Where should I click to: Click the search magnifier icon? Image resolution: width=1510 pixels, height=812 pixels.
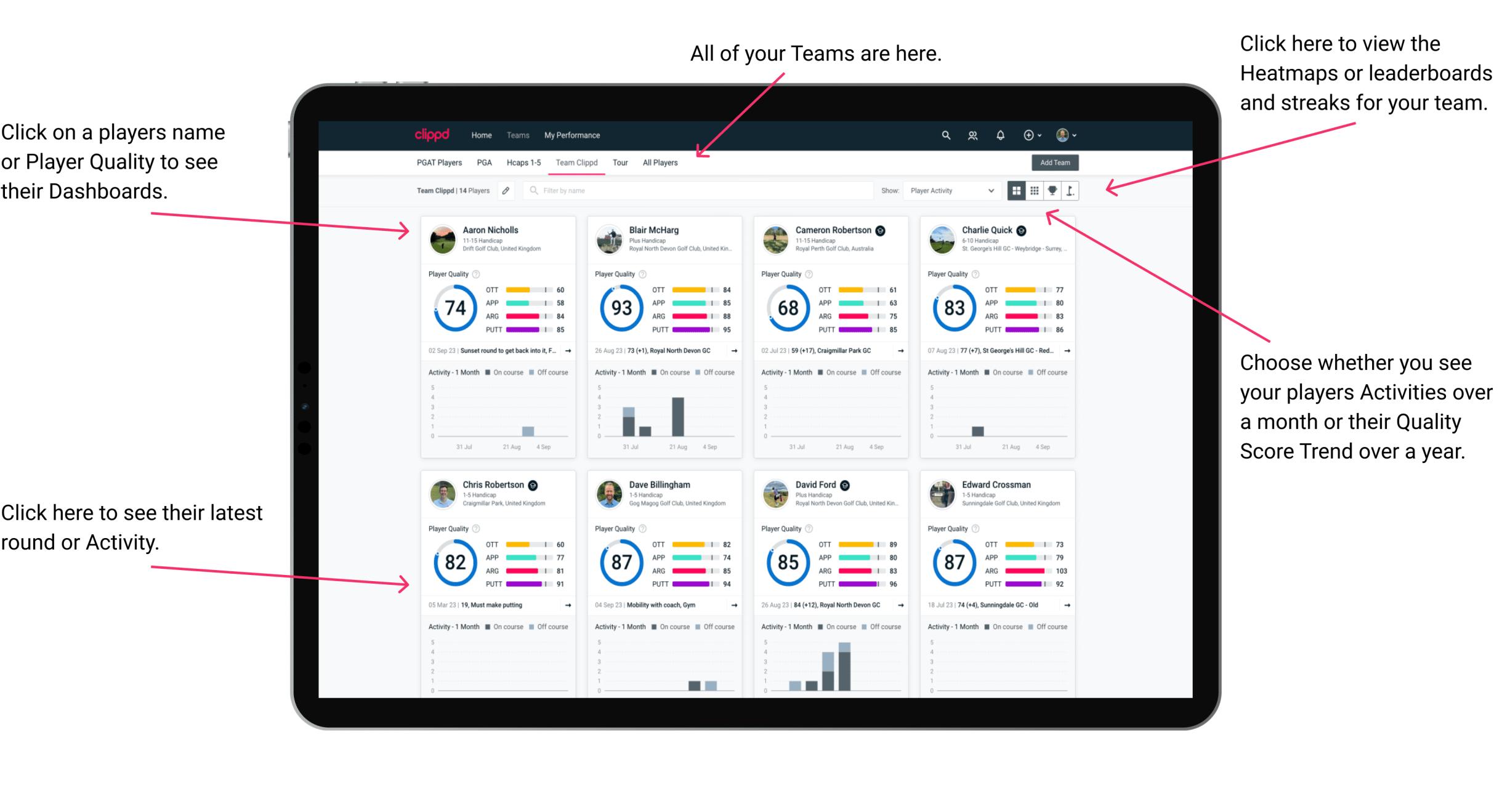[x=945, y=134]
